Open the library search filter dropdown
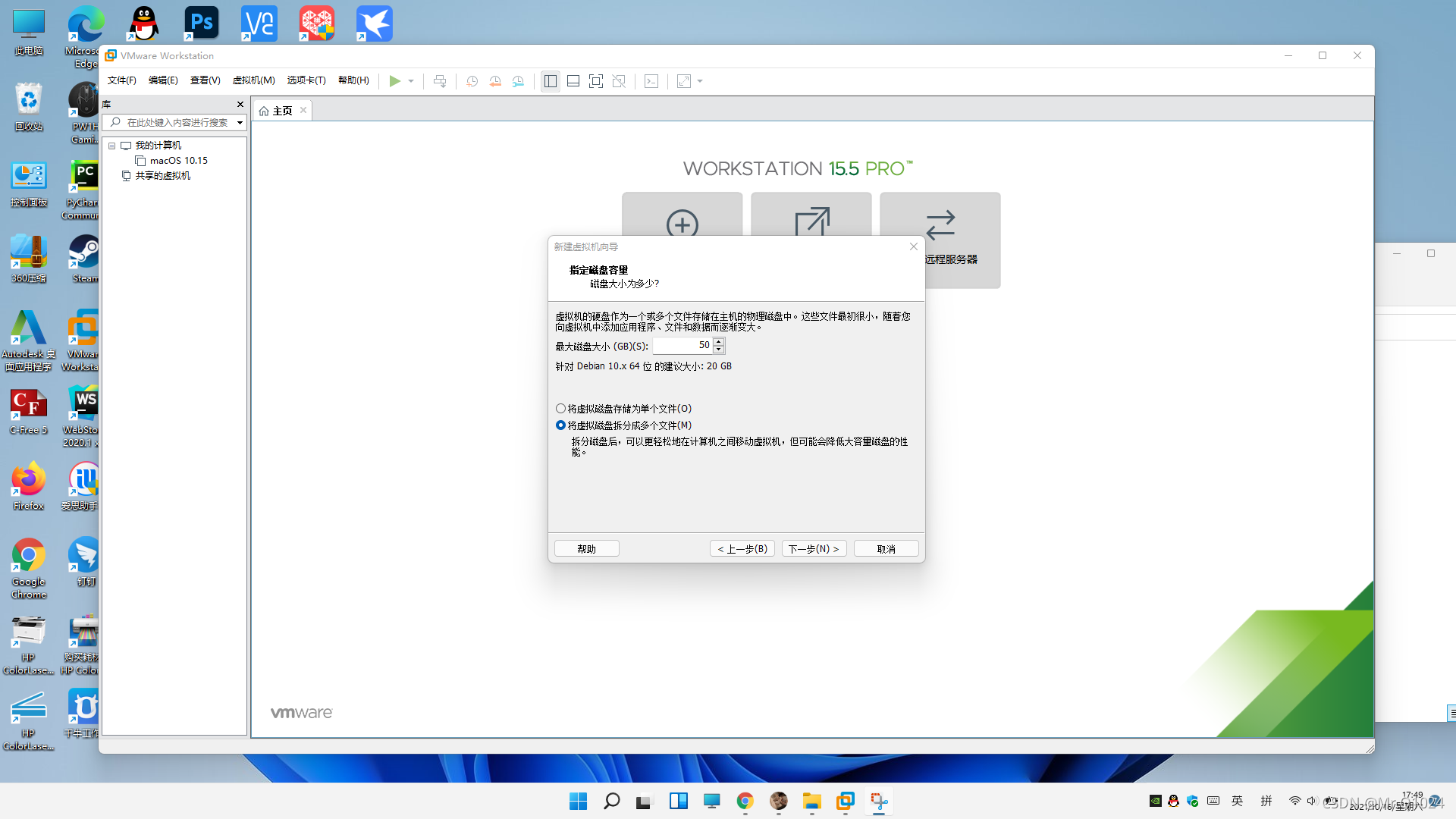Viewport: 1456px width, 819px height. click(x=240, y=123)
